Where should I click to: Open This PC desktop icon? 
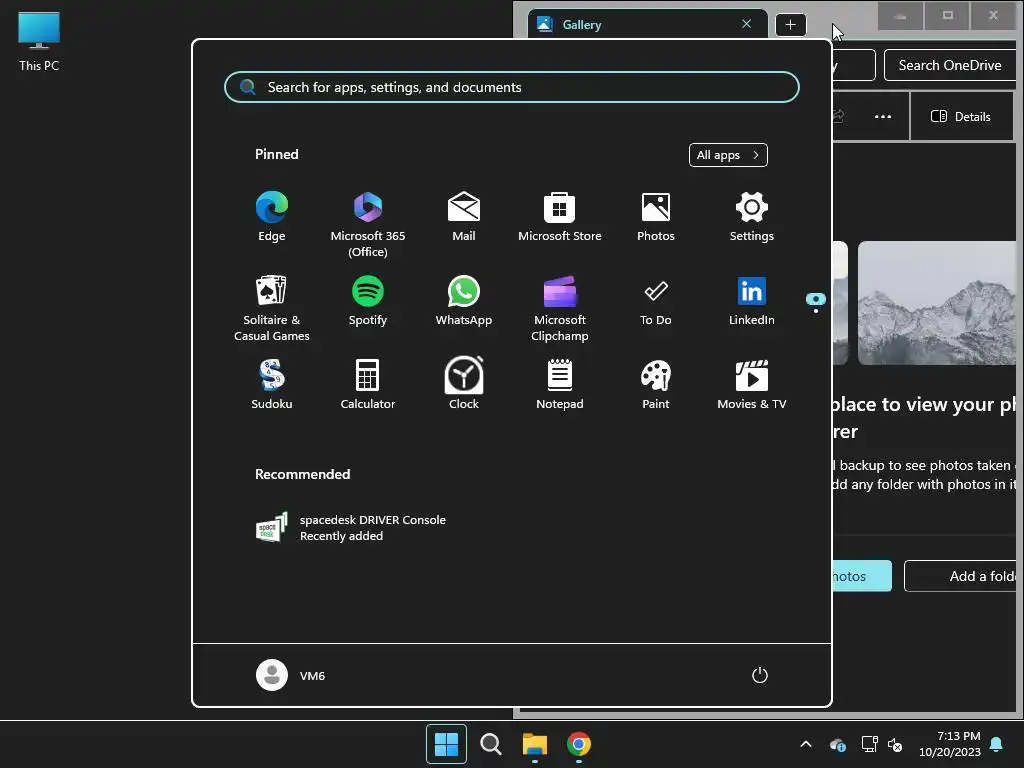pyautogui.click(x=39, y=41)
